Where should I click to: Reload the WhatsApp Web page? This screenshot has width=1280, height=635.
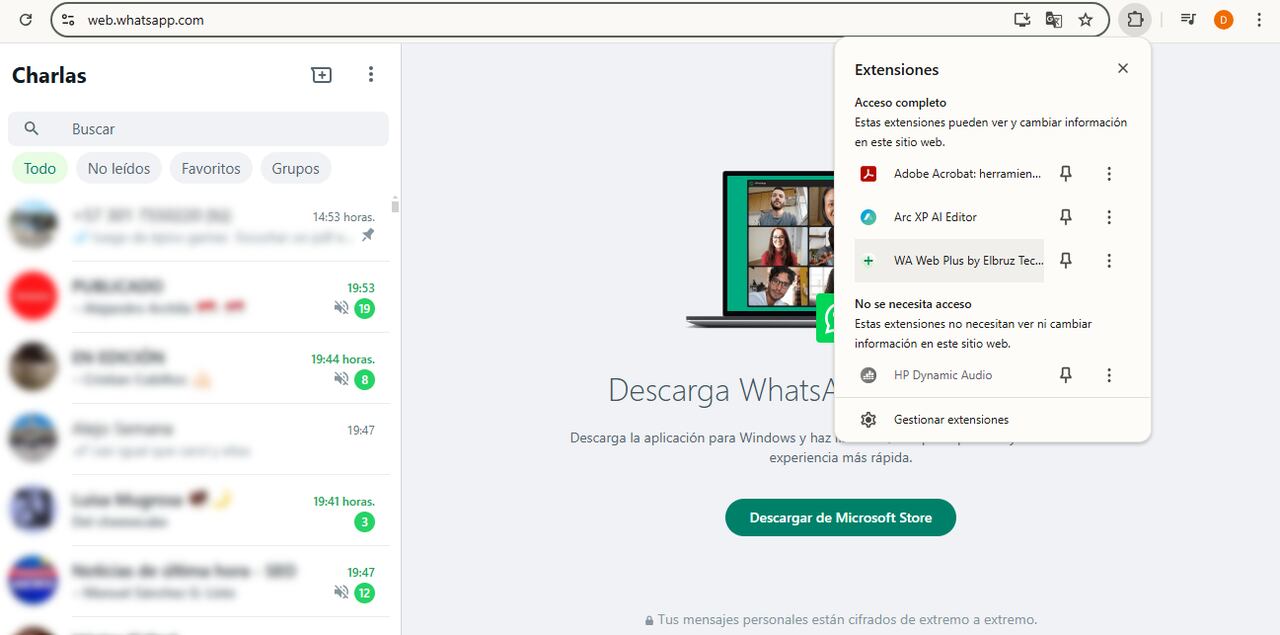(x=26, y=19)
